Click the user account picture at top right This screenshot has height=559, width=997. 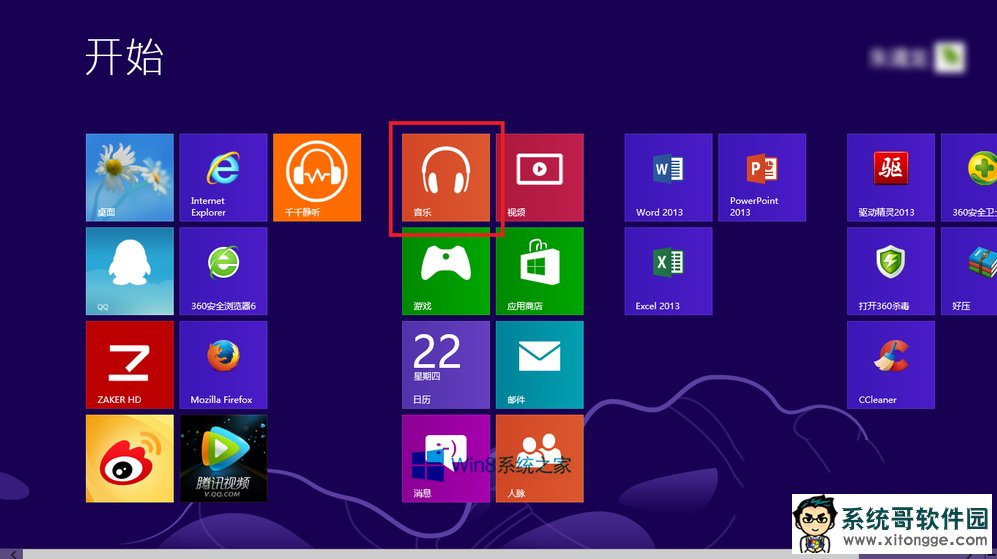point(949,57)
